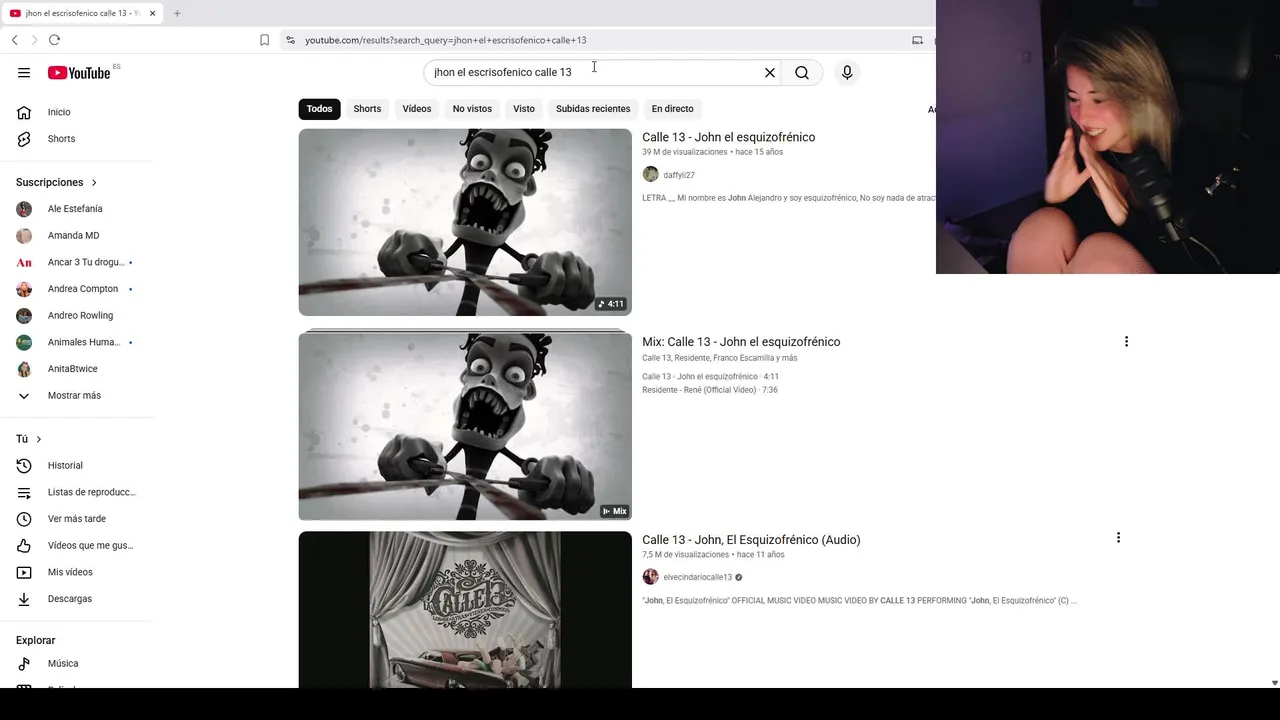Open Ancar 3 Tu drogu... subscription
Image resolution: width=1280 pixels, height=720 pixels.
76,262
